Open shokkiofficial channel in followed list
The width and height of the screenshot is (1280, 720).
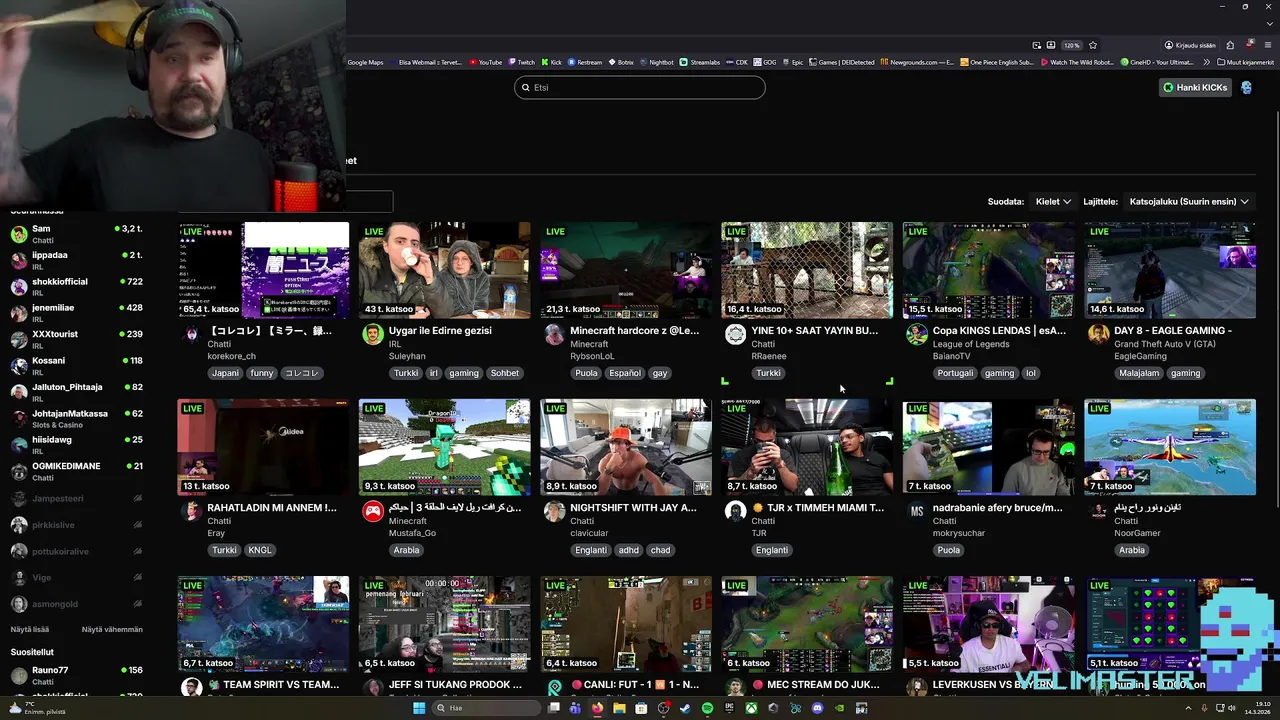tap(77, 287)
